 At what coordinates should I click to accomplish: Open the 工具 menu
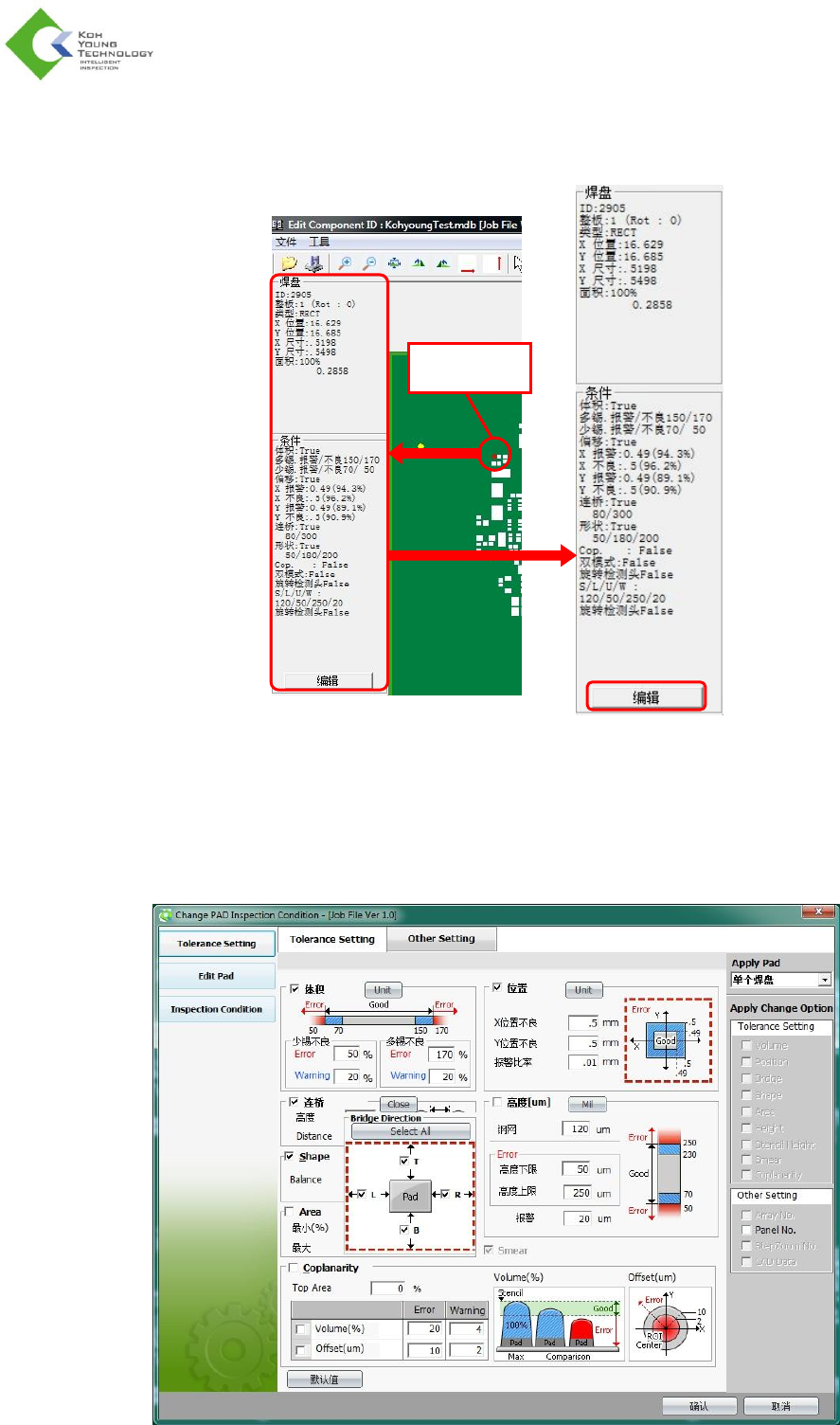319,243
